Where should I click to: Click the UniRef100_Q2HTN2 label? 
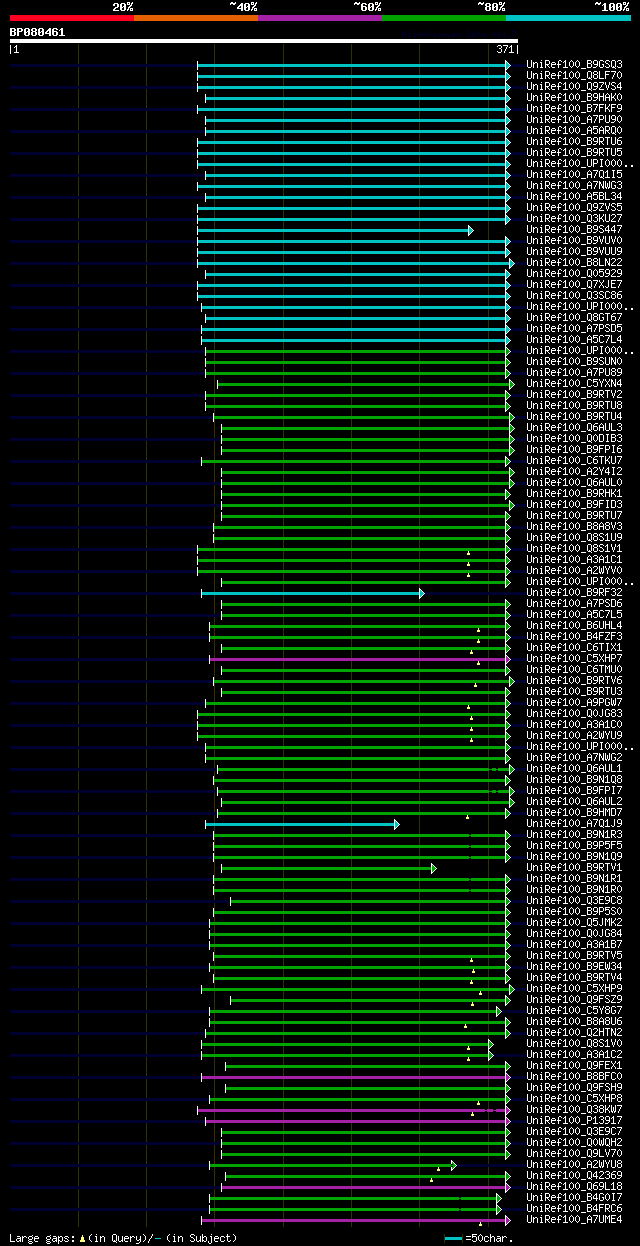point(575,1032)
